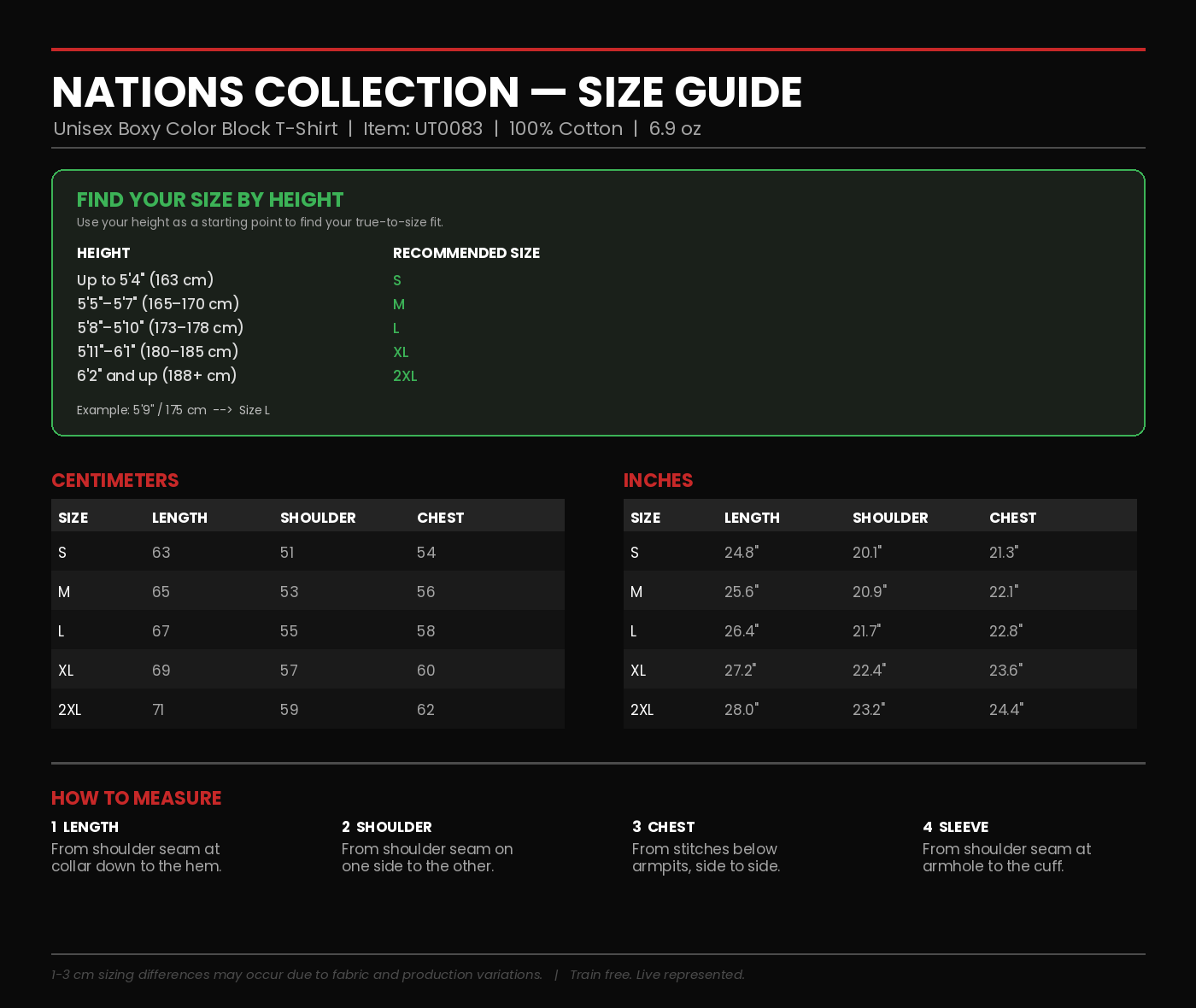Click size M chest value '56'
This screenshot has width=1196, height=1008.
coord(426,592)
